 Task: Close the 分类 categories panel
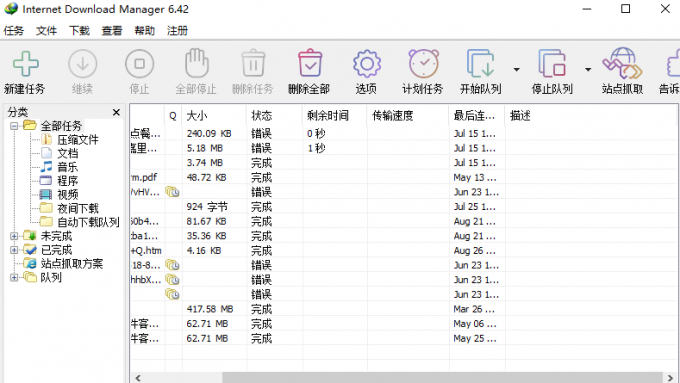point(116,112)
